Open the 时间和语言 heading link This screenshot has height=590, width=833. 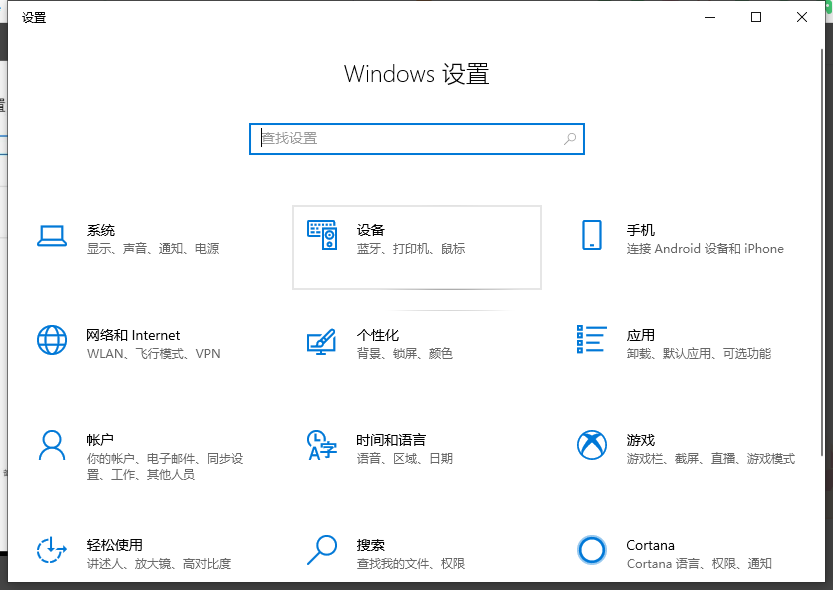pyautogui.click(x=391, y=440)
